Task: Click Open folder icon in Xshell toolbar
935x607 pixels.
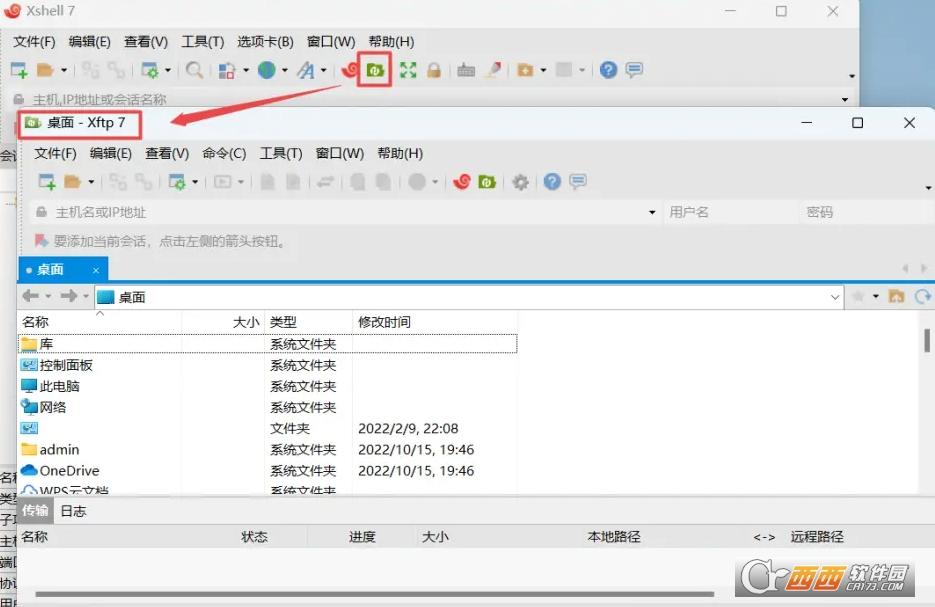Action: tap(45, 70)
